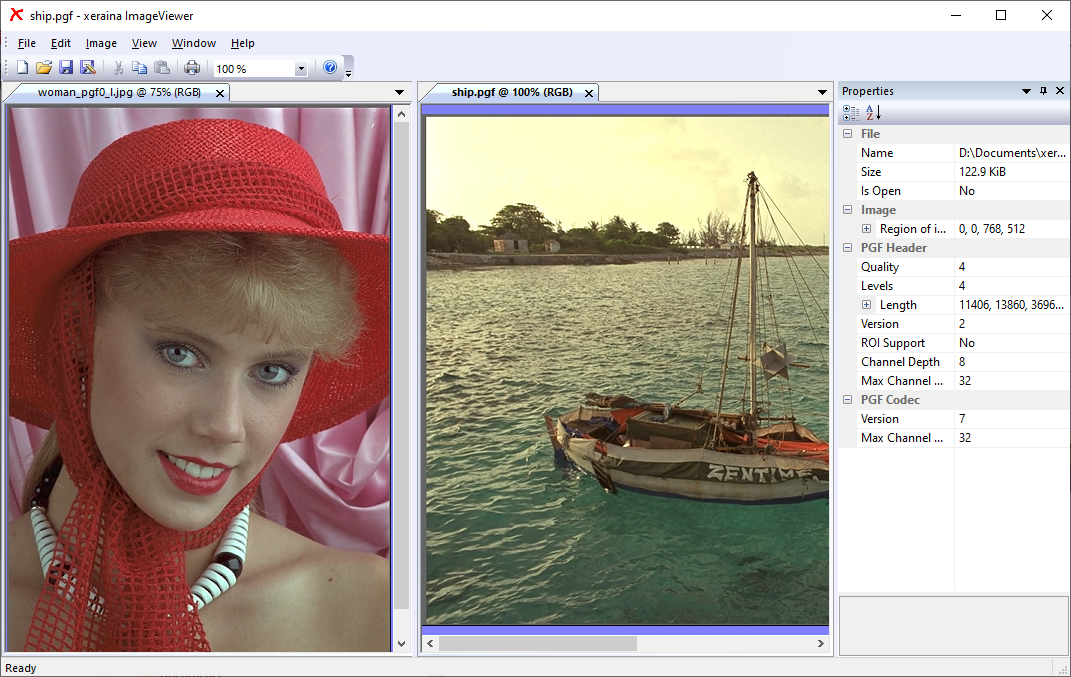Open the Image menu
This screenshot has width=1071, height=677.
click(x=101, y=43)
